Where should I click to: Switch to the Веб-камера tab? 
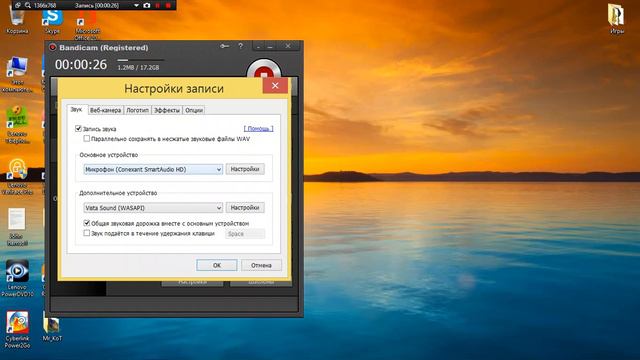tap(105, 110)
